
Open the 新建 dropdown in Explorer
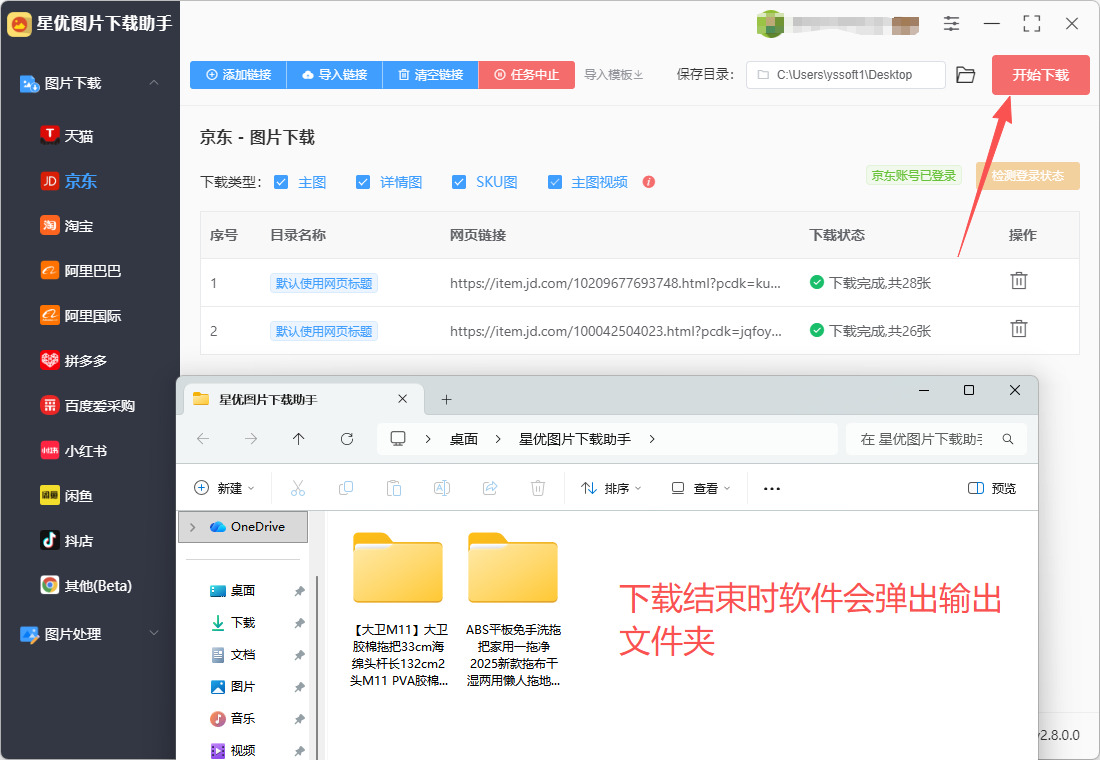click(x=224, y=488)
